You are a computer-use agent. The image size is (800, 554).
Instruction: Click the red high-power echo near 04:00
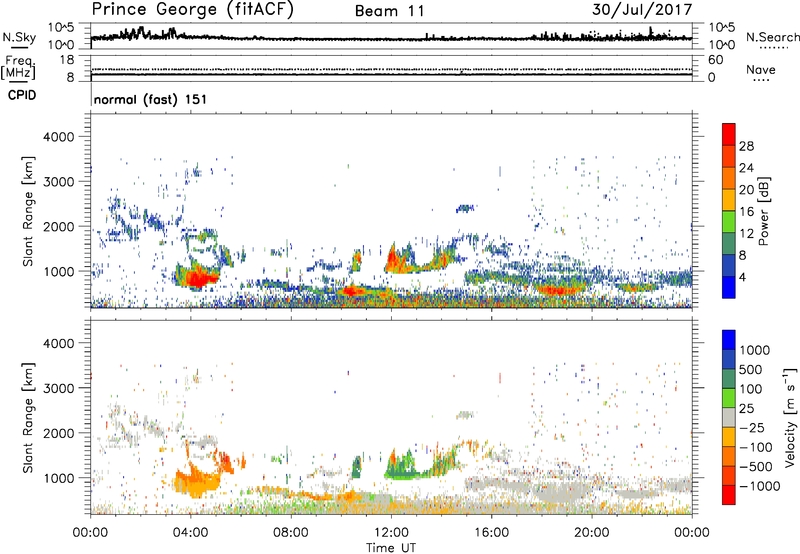[198, 279]
